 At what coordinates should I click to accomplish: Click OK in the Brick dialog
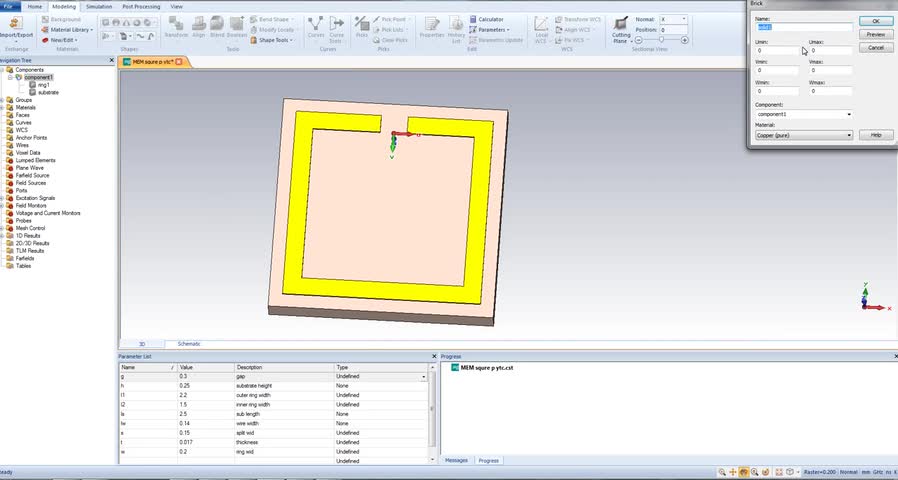point(876,21)
